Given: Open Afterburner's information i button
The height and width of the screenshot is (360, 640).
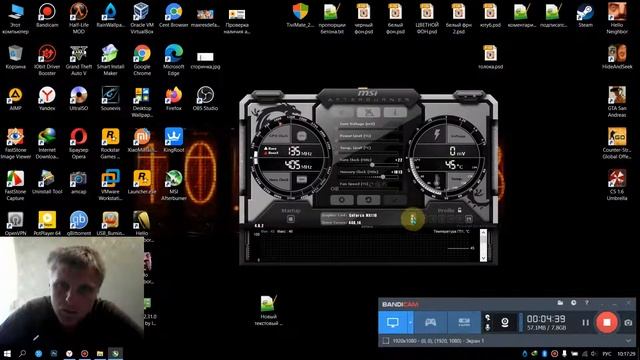Looking at the screenshot, I should (x=395, y=112).
